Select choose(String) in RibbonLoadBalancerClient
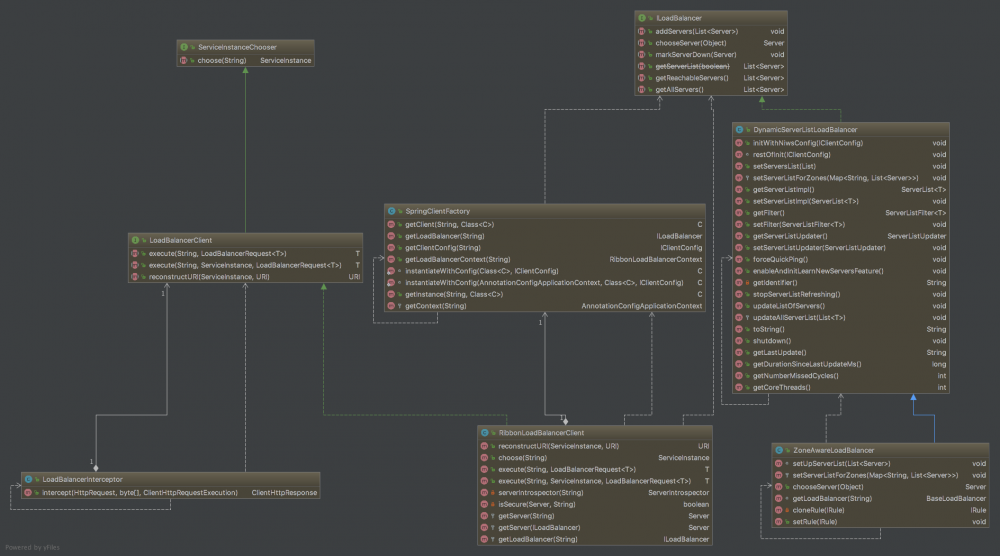This screenshot has height=556, width=1000. click(x=594, y=458)
